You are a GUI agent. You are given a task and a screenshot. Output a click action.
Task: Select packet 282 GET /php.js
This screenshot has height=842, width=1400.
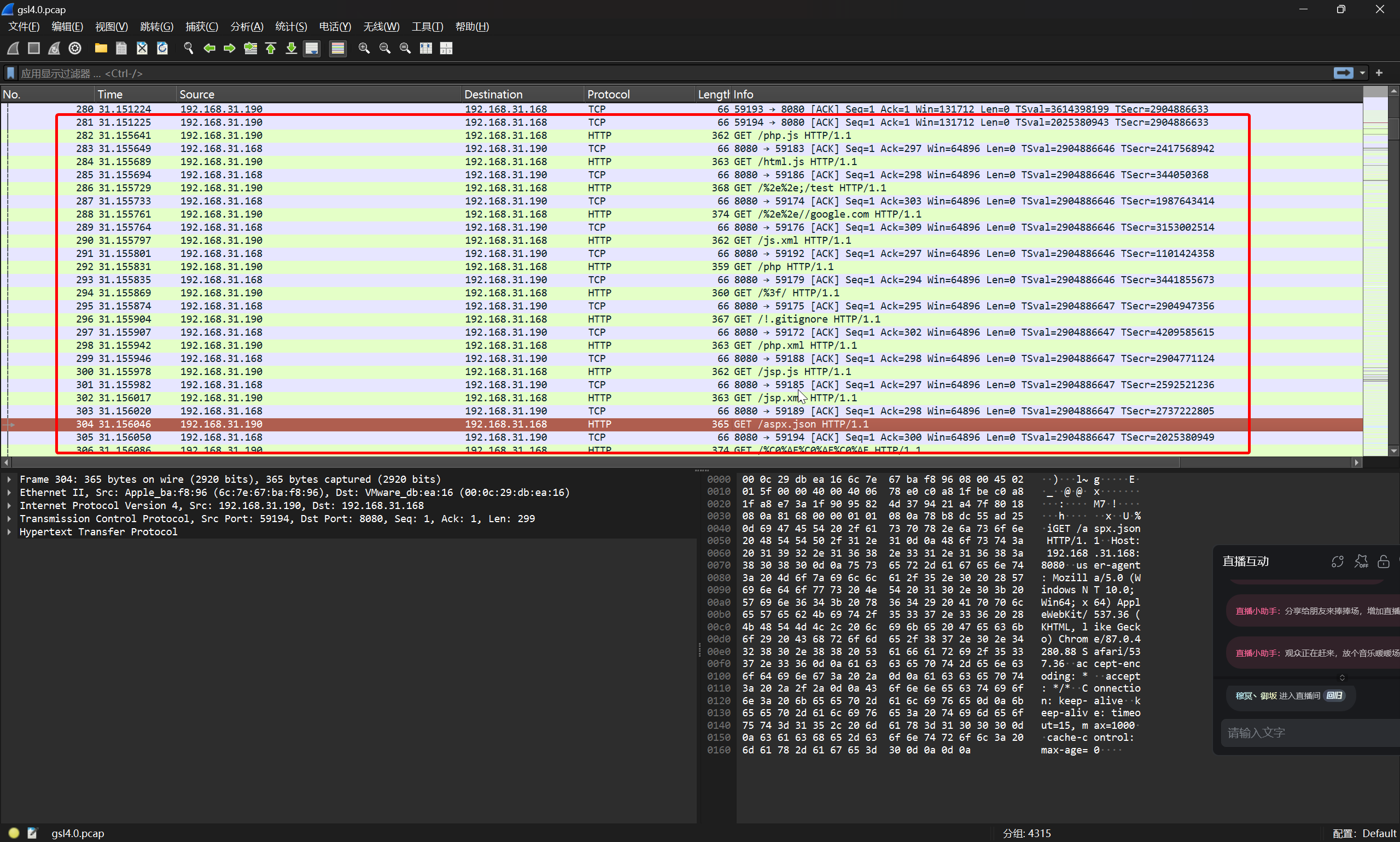pyautogui.click(x=681, y=136)
